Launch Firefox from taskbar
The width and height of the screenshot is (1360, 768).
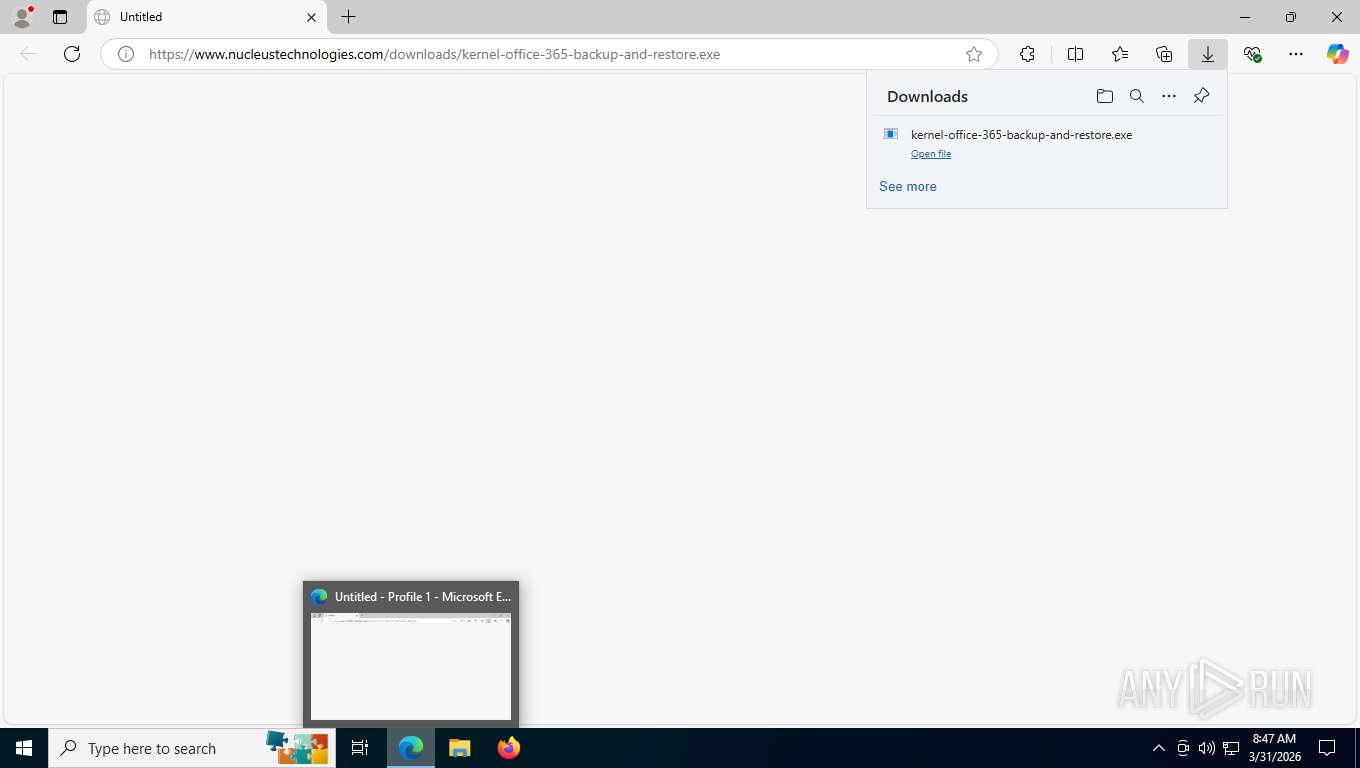pyautogui.click(x=508, y=748)
